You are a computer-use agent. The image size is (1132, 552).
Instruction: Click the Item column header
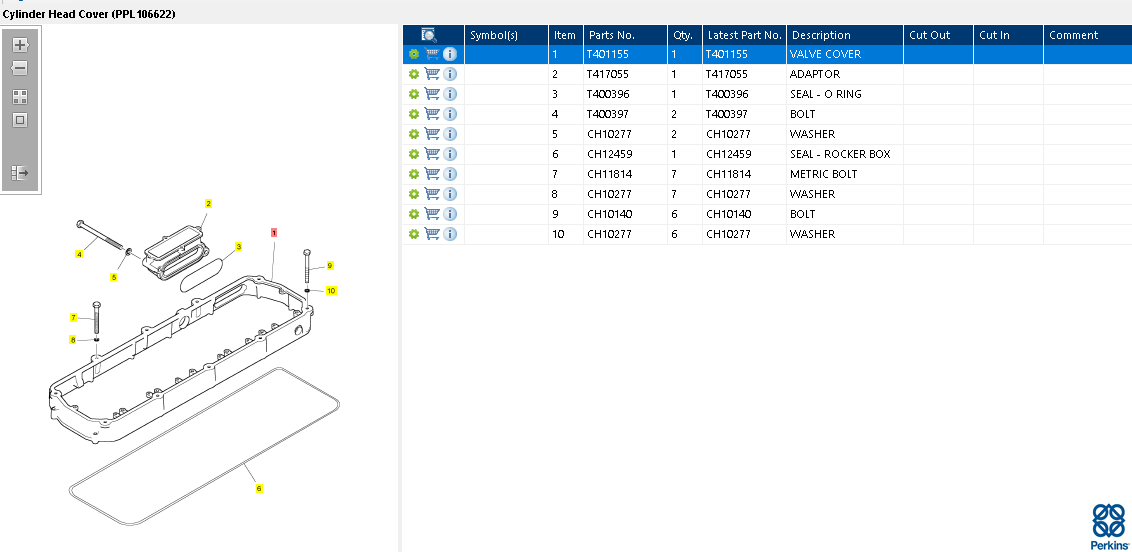coord(565,35)
